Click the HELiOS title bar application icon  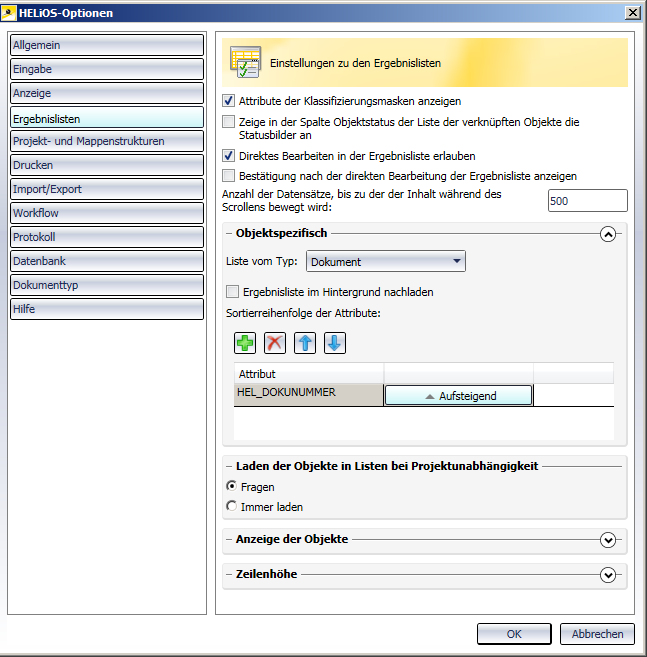[8, 13]
